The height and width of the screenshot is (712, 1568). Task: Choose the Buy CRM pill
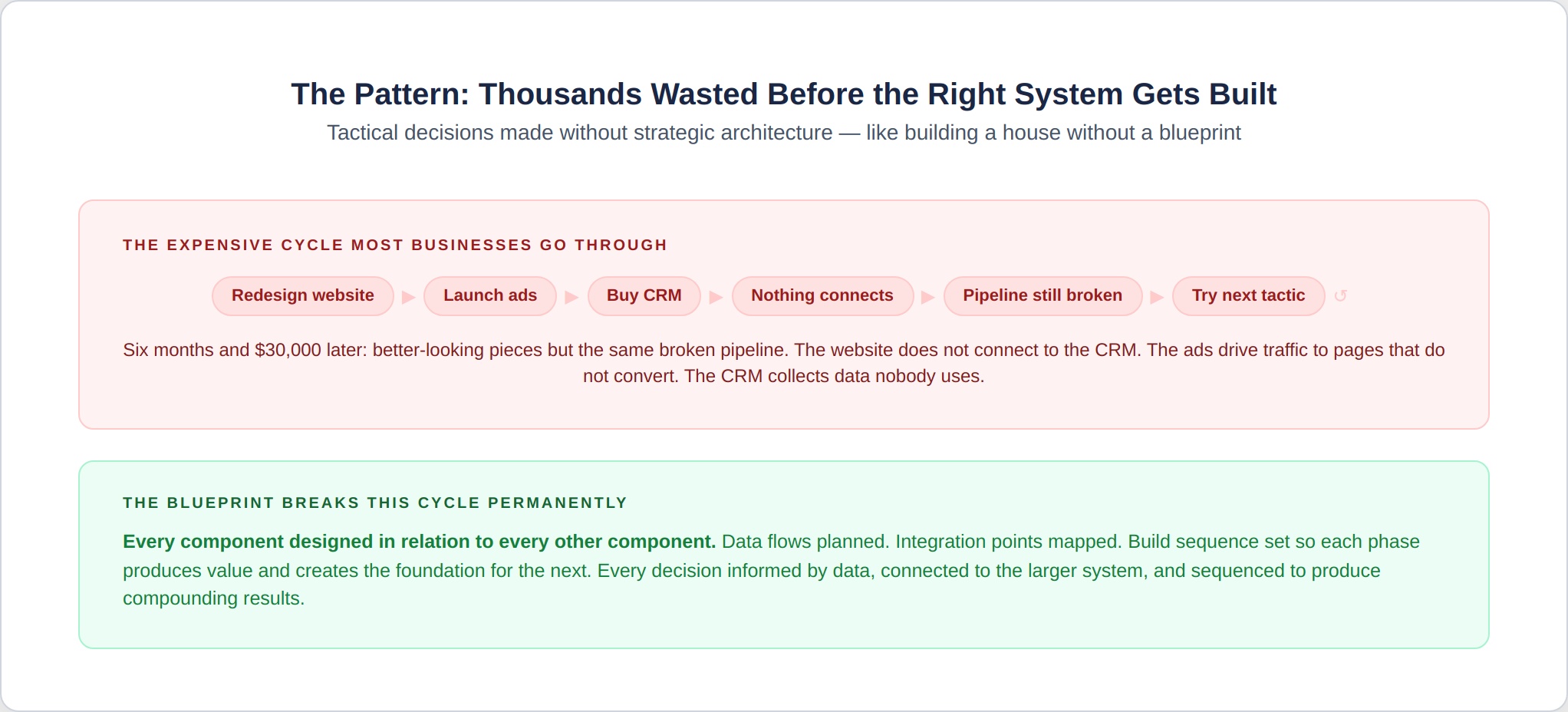644,296
